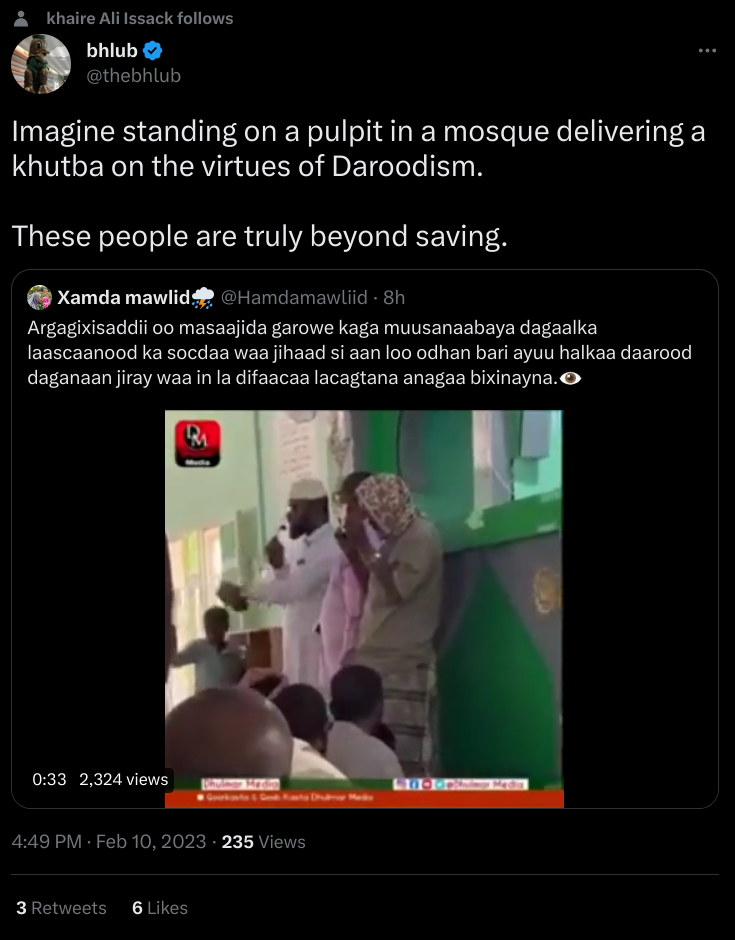Open the quoted tweet's Somali text
Viewport: 735px width, 940px height.
point(360,353)
